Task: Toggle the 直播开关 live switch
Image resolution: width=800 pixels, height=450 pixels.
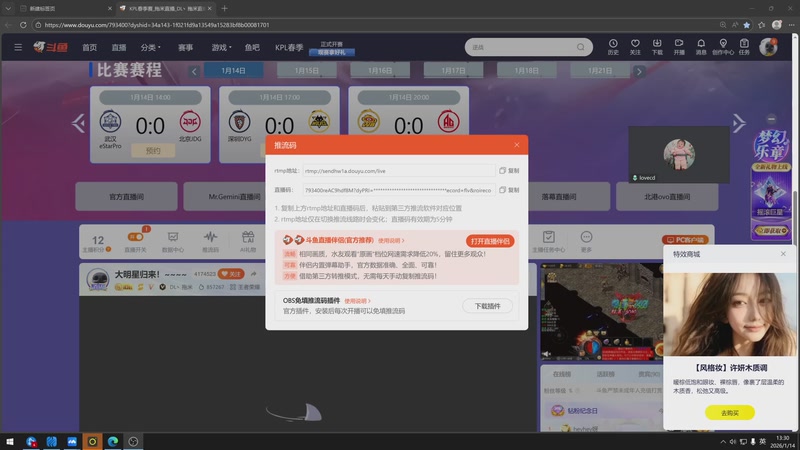Action: [135, 237]
